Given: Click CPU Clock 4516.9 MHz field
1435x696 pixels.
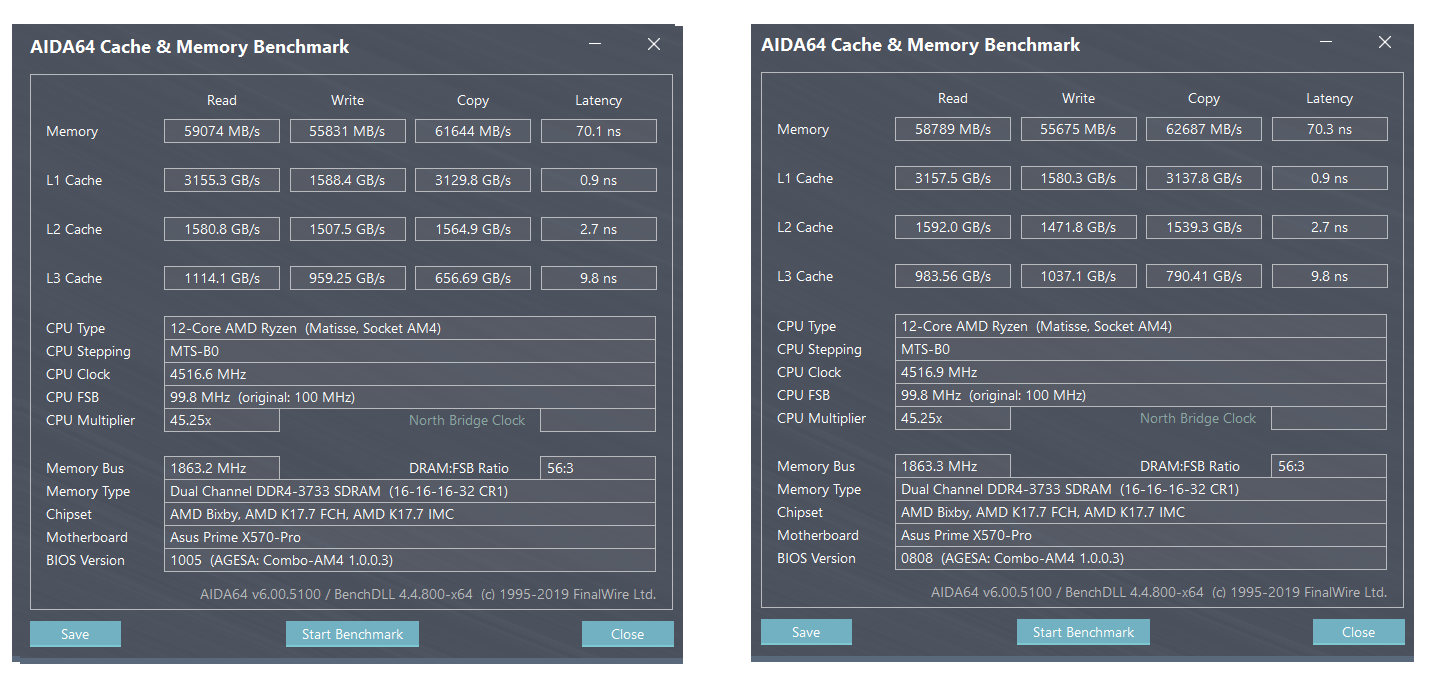Looking at the screenshot, I should click(1141, 372).
